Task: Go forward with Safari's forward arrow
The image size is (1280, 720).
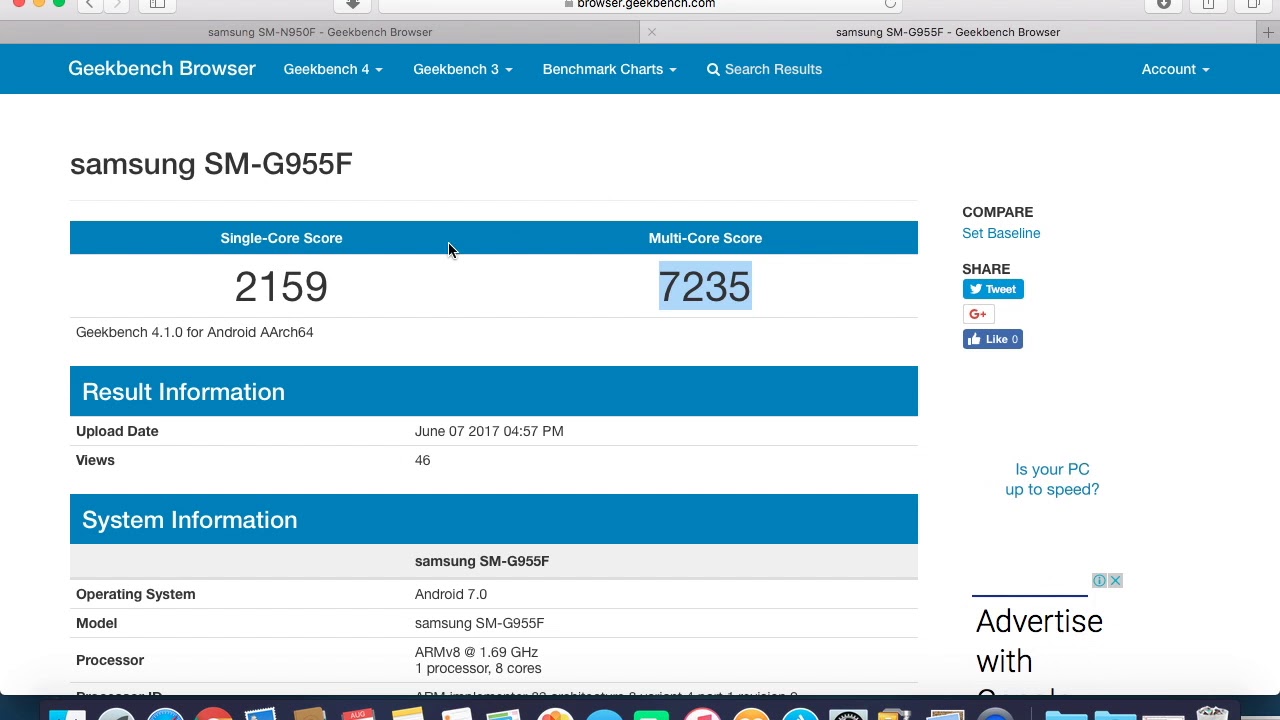Action: [116, 4]
